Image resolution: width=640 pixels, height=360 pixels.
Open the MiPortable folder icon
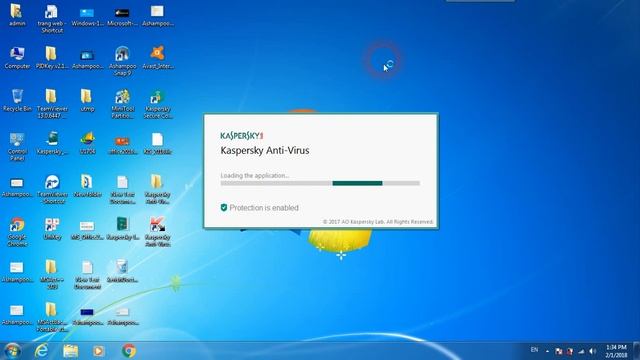coord(51,317)
